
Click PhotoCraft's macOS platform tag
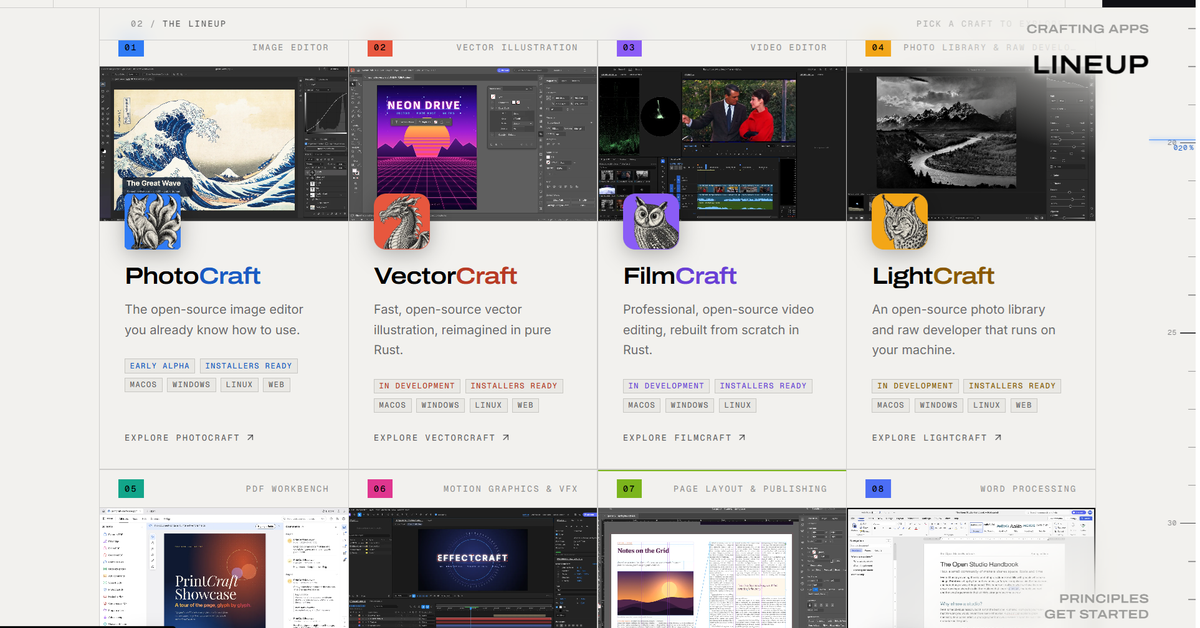tap(143, 385)
